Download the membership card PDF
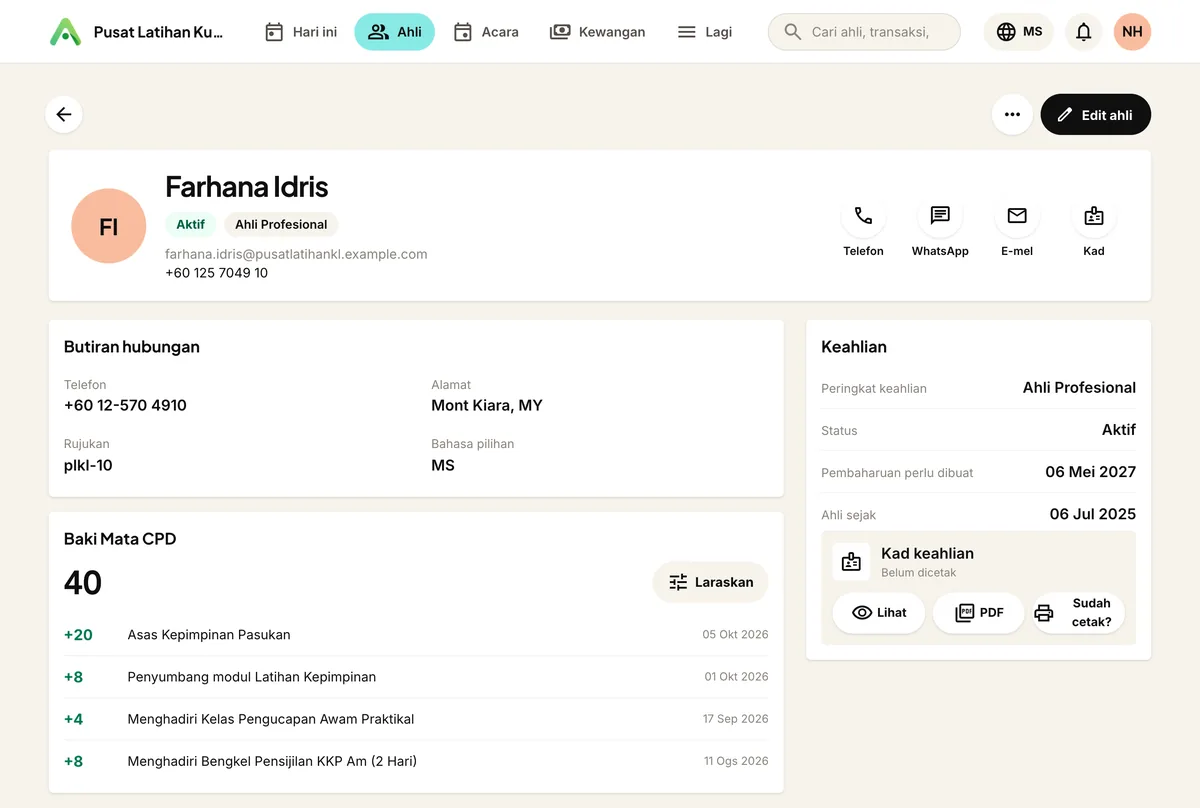 [x=979, y=613]
